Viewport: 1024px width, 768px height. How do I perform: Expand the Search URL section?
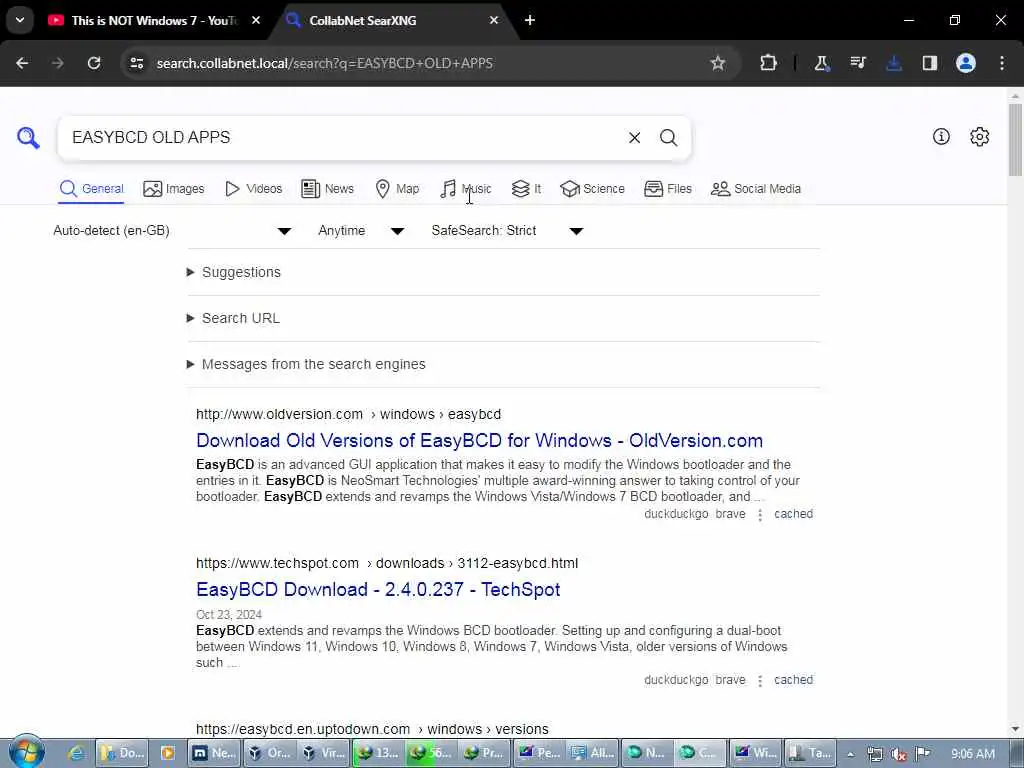point(233,318)
